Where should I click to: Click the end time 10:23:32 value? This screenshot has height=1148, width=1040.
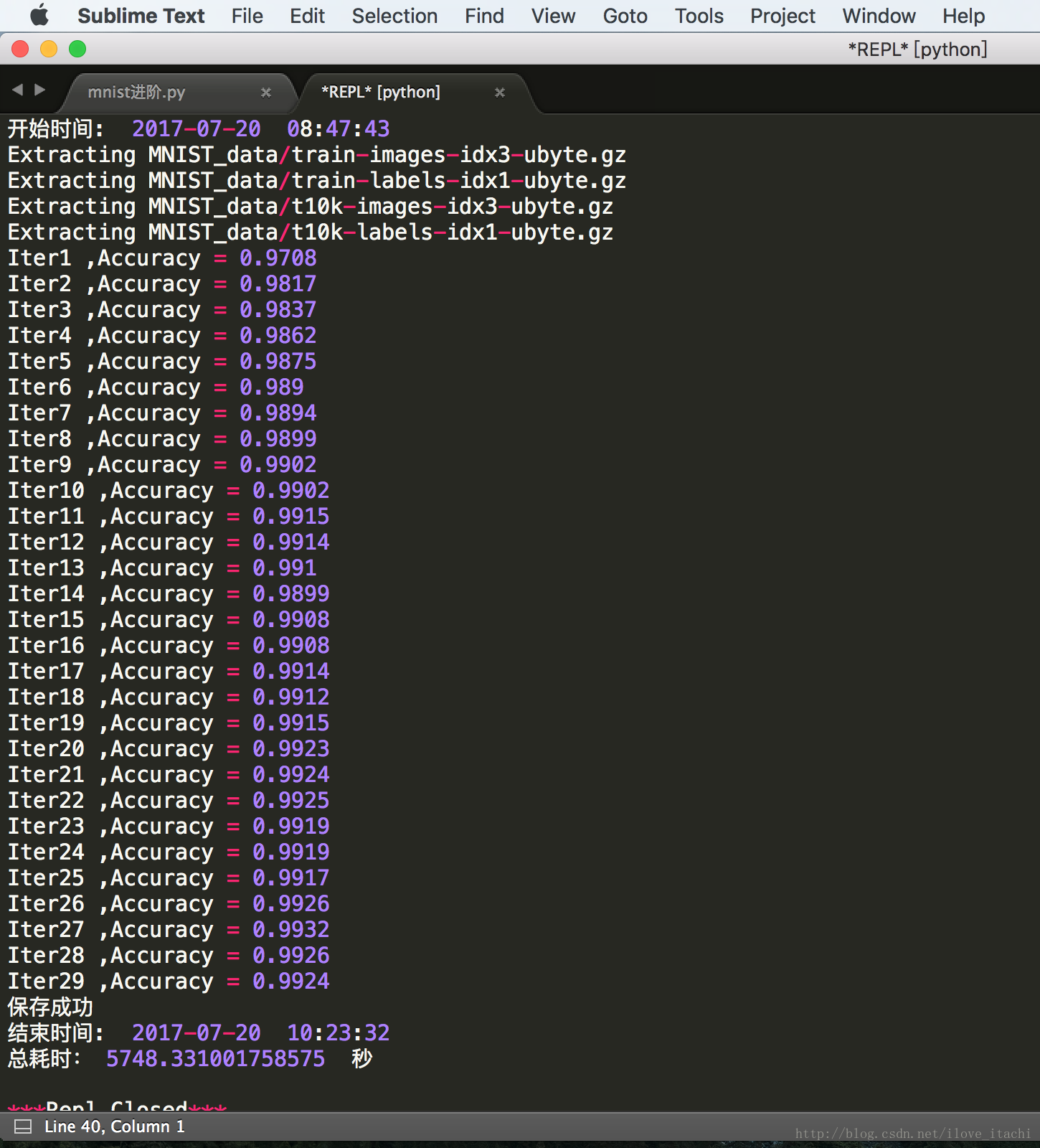339,1033
